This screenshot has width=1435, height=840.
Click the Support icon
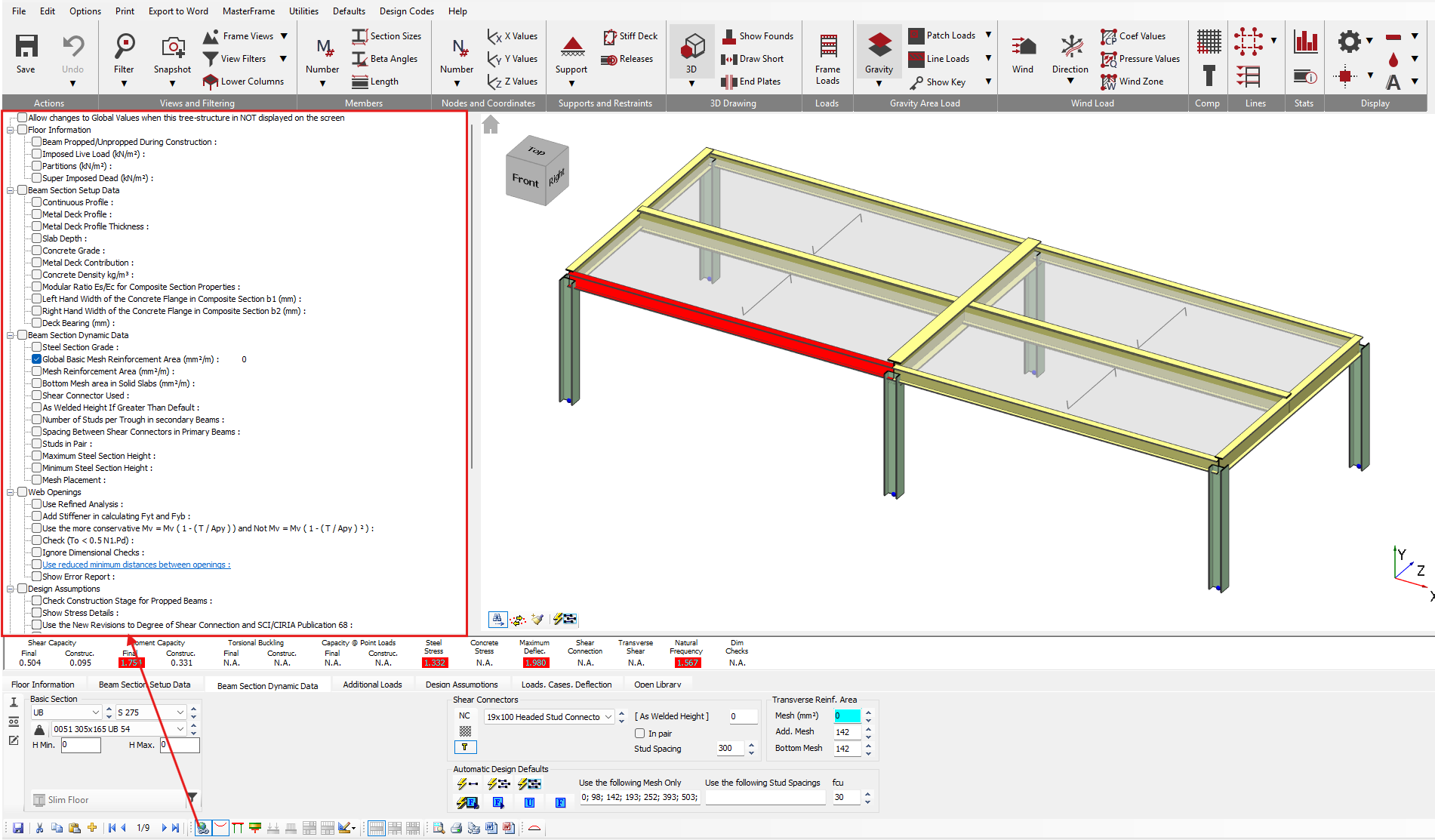[x=572, y=47]
